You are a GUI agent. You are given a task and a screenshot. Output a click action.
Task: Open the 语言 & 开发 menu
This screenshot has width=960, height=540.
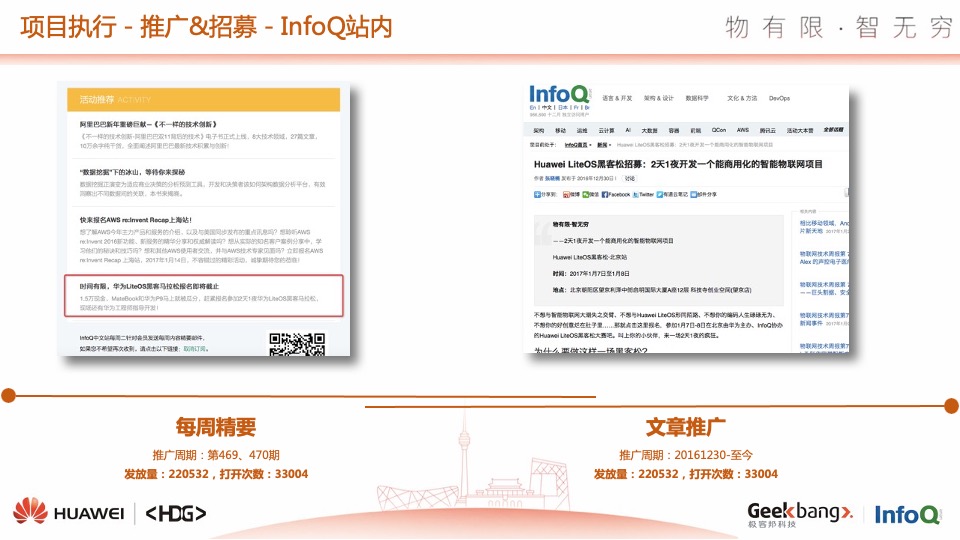point(617,98)
